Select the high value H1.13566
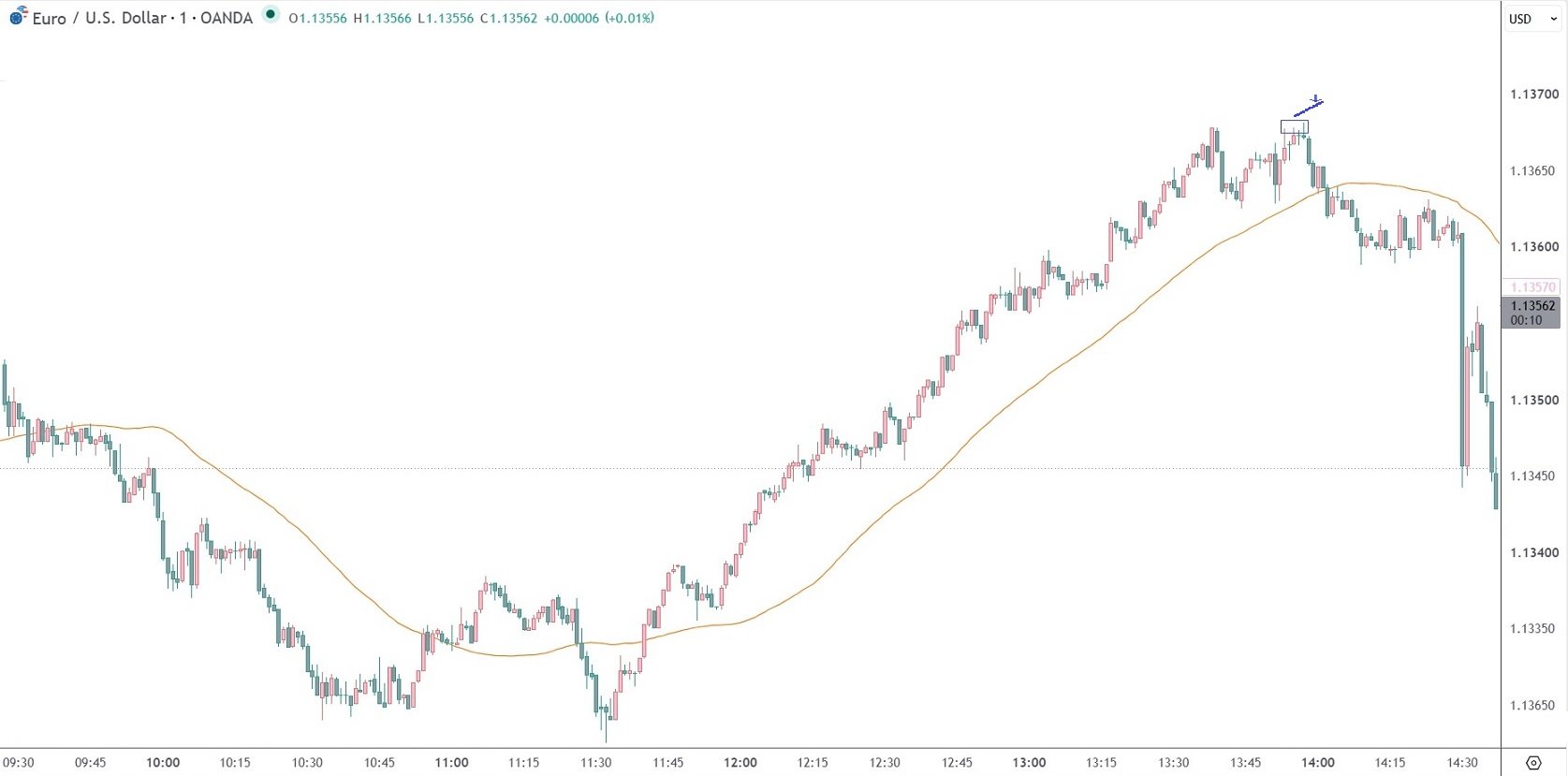 click(x=382, y=18)
